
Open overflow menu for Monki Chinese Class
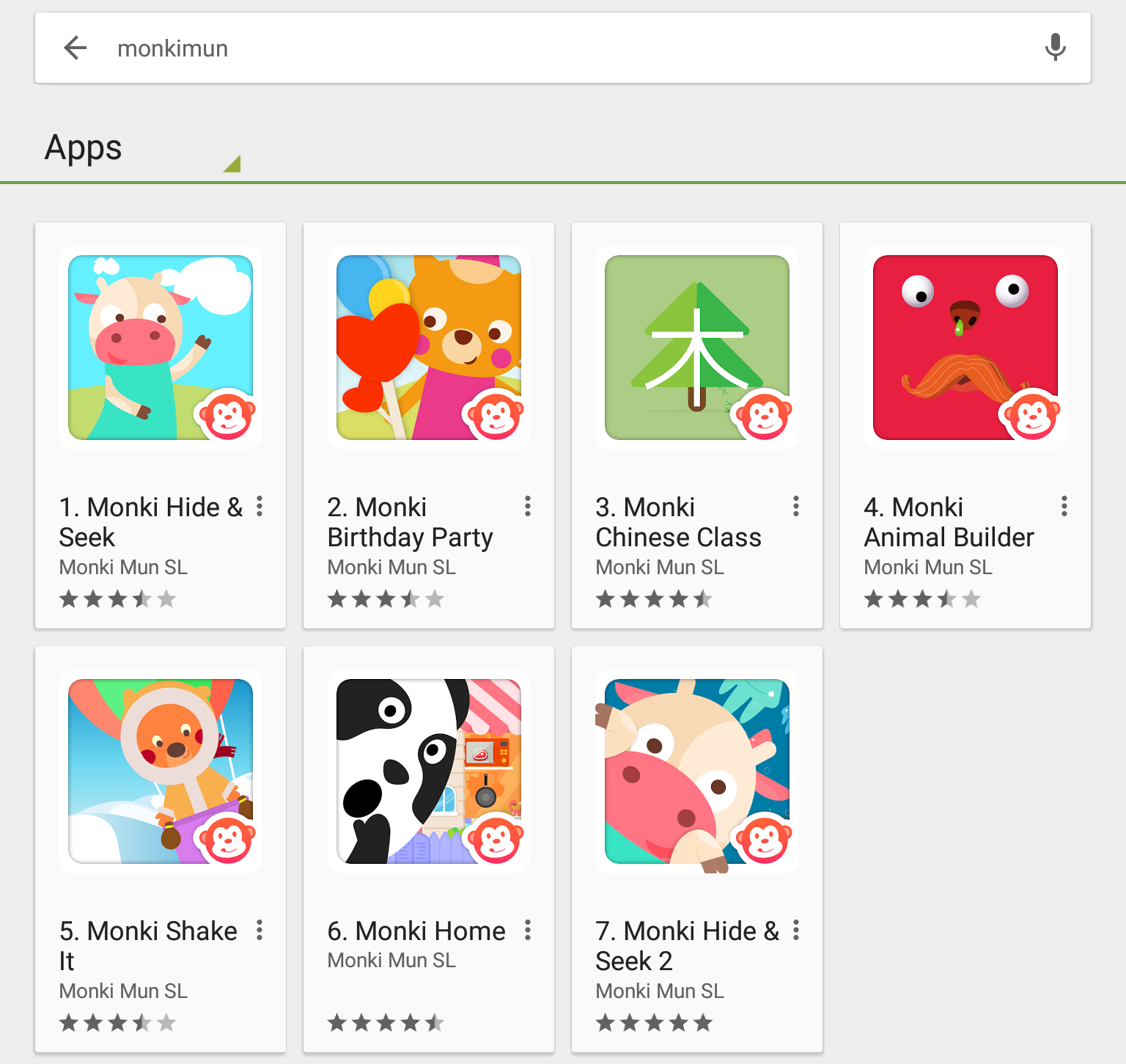(796, 506)
